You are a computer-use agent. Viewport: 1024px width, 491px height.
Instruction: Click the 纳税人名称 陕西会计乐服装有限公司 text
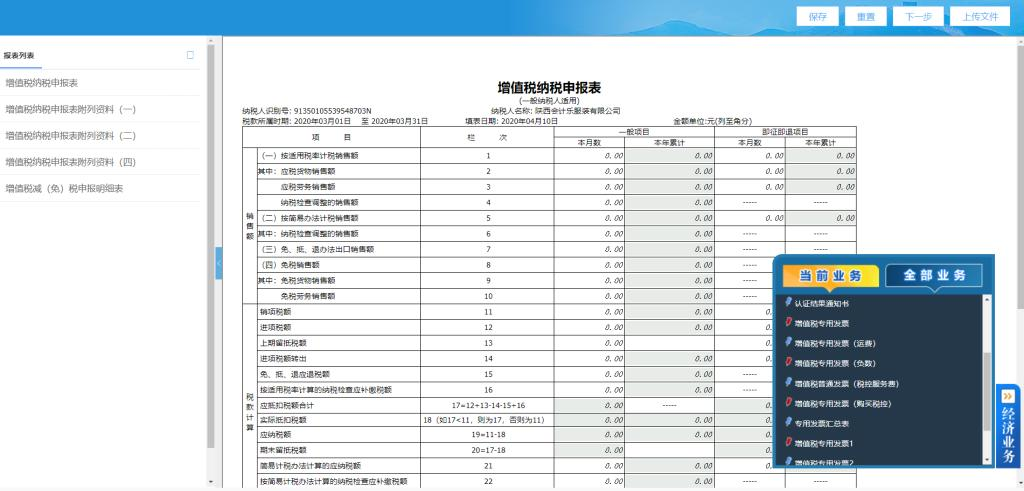577,111
